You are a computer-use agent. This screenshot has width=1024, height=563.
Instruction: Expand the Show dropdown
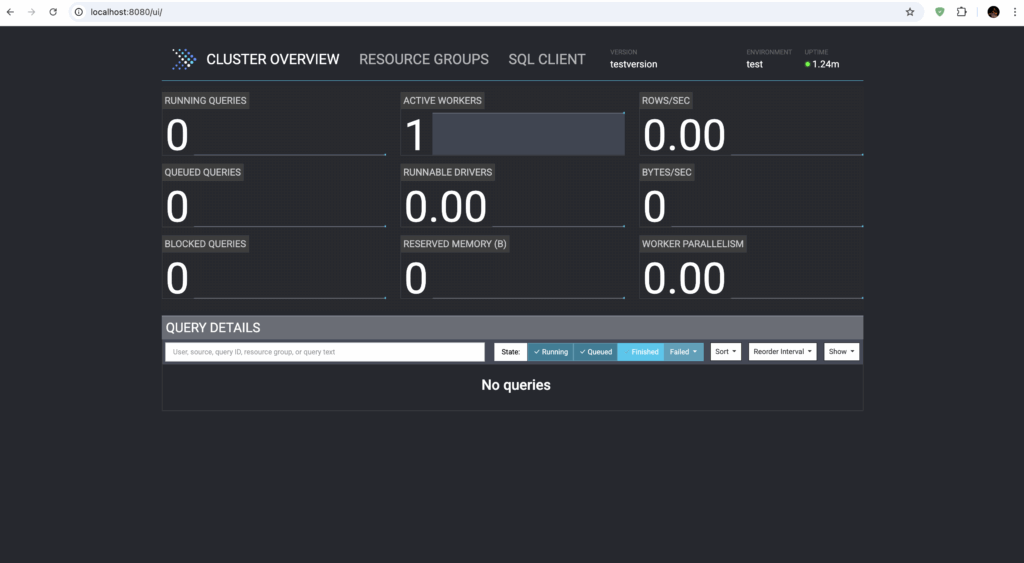pos(841,352)
